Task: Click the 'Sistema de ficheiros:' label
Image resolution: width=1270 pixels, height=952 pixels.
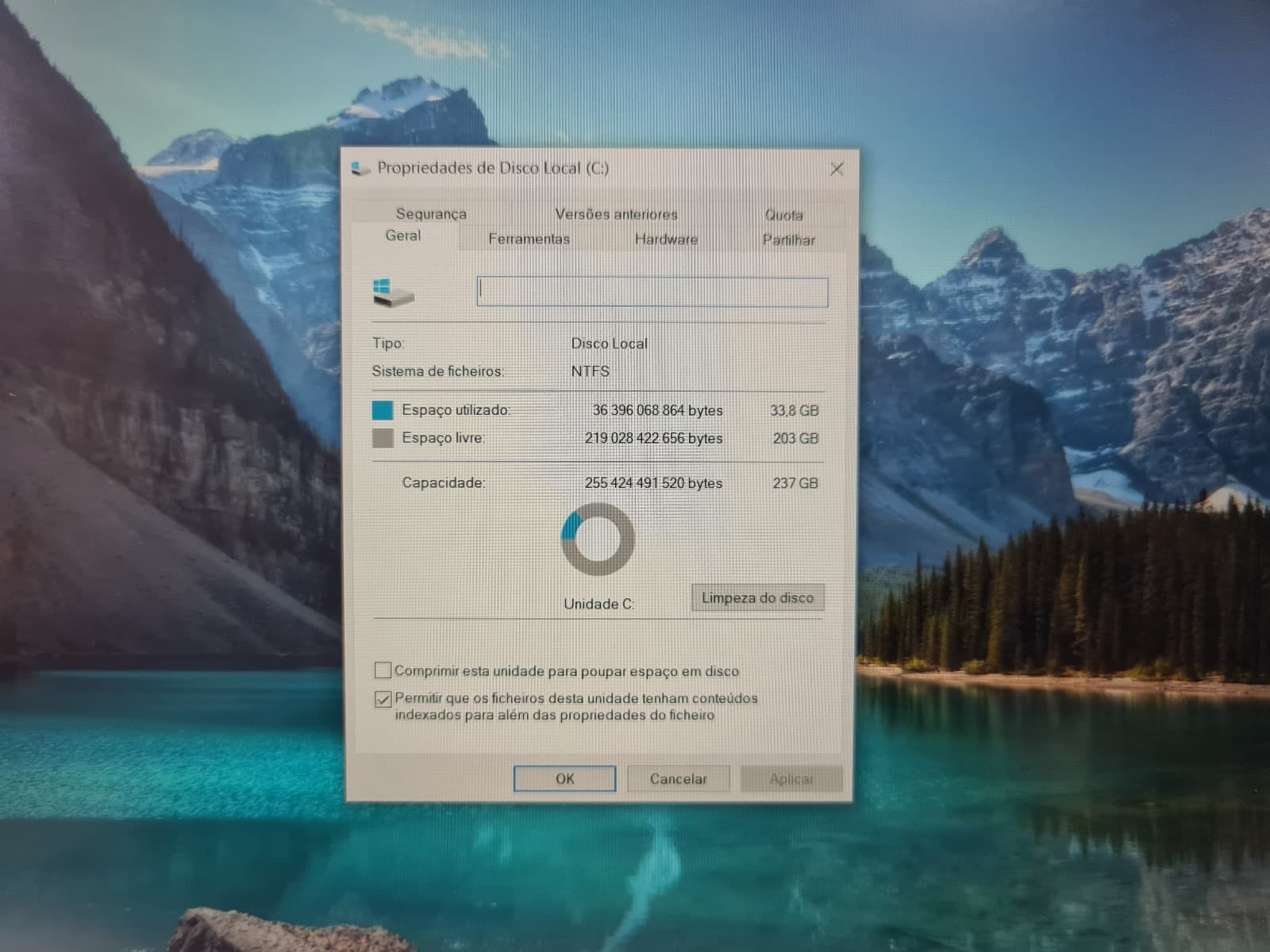Action: (x=438, y=370)
